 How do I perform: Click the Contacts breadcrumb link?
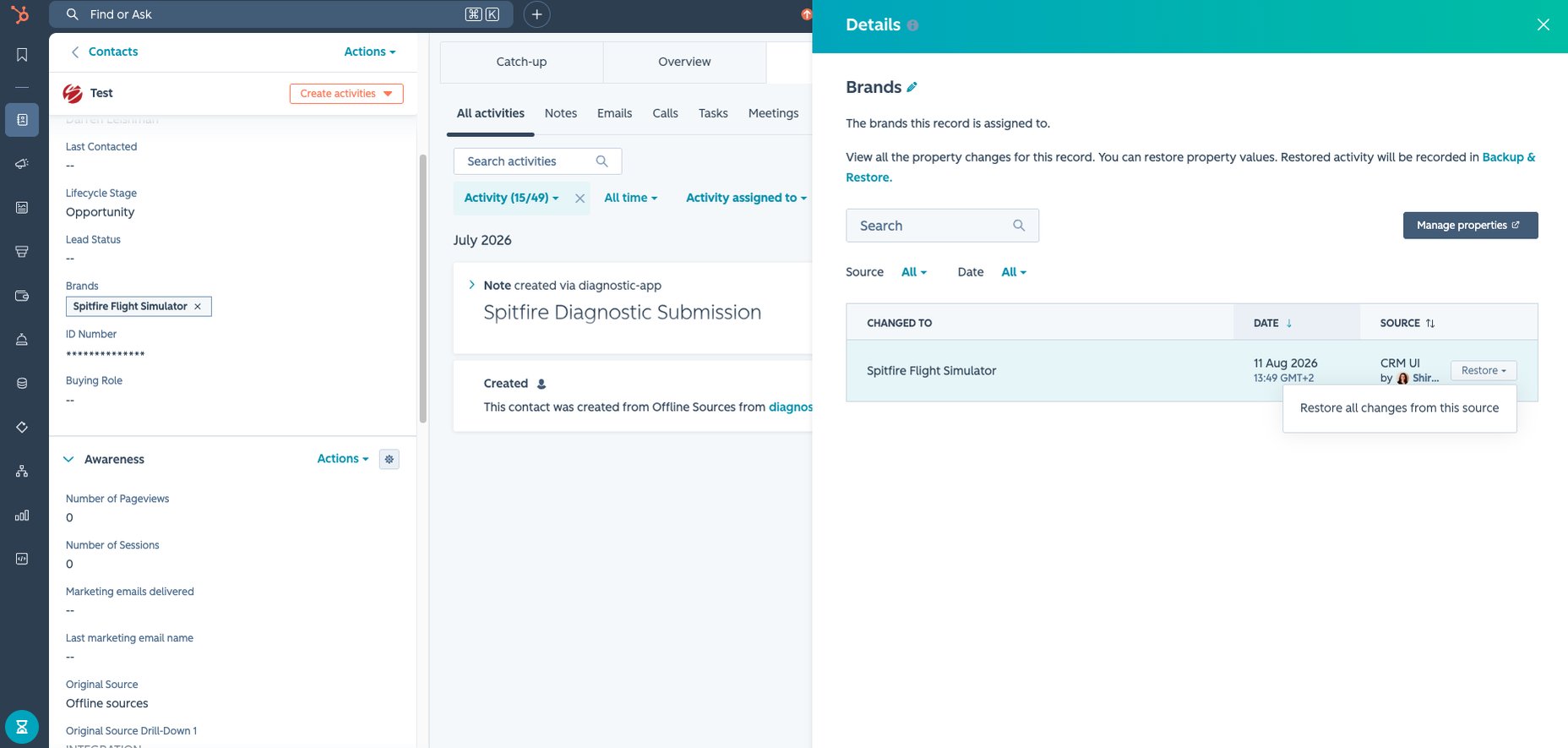[x=113, y=52]
